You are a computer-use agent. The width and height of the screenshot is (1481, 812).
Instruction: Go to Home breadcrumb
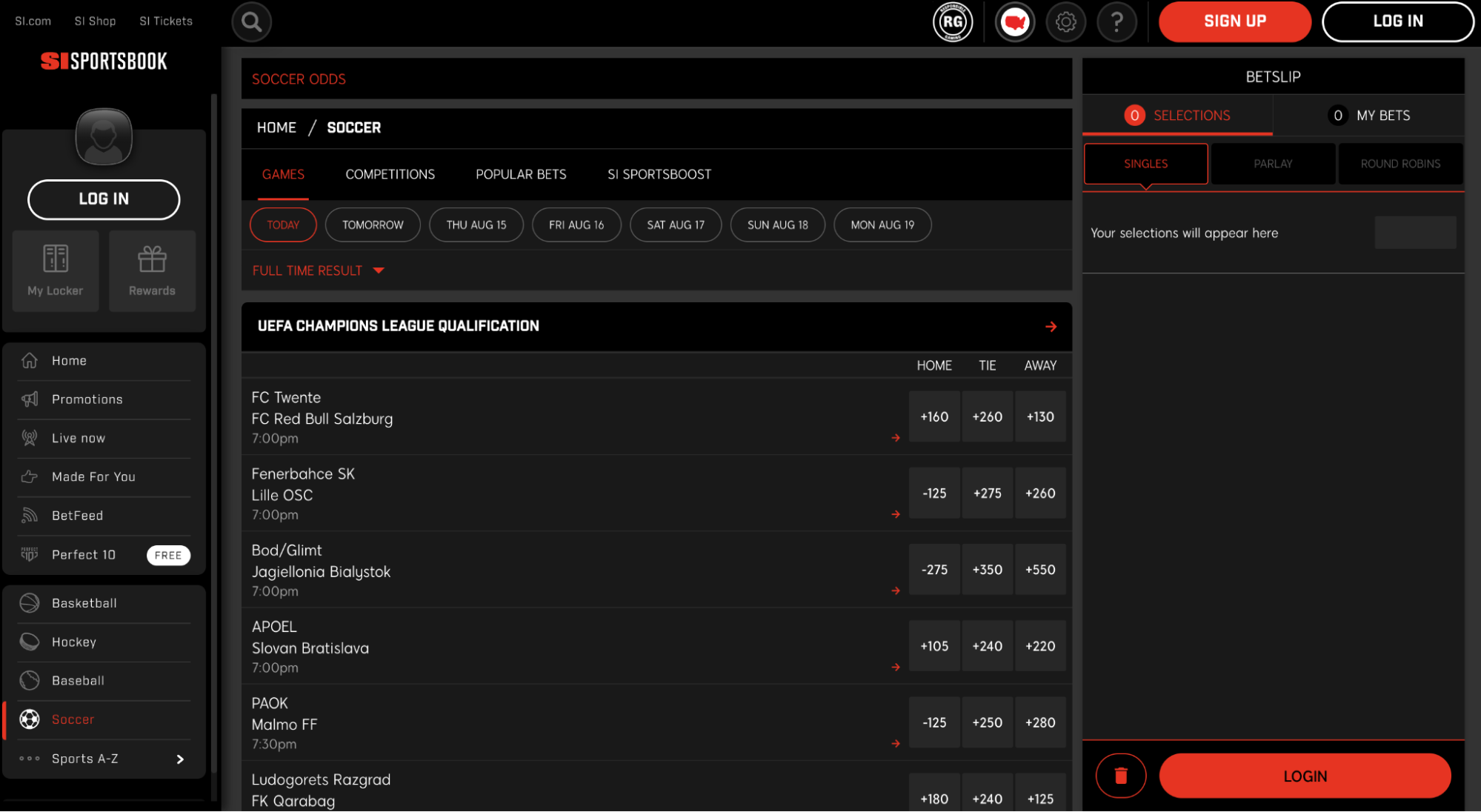click(276, 127)
